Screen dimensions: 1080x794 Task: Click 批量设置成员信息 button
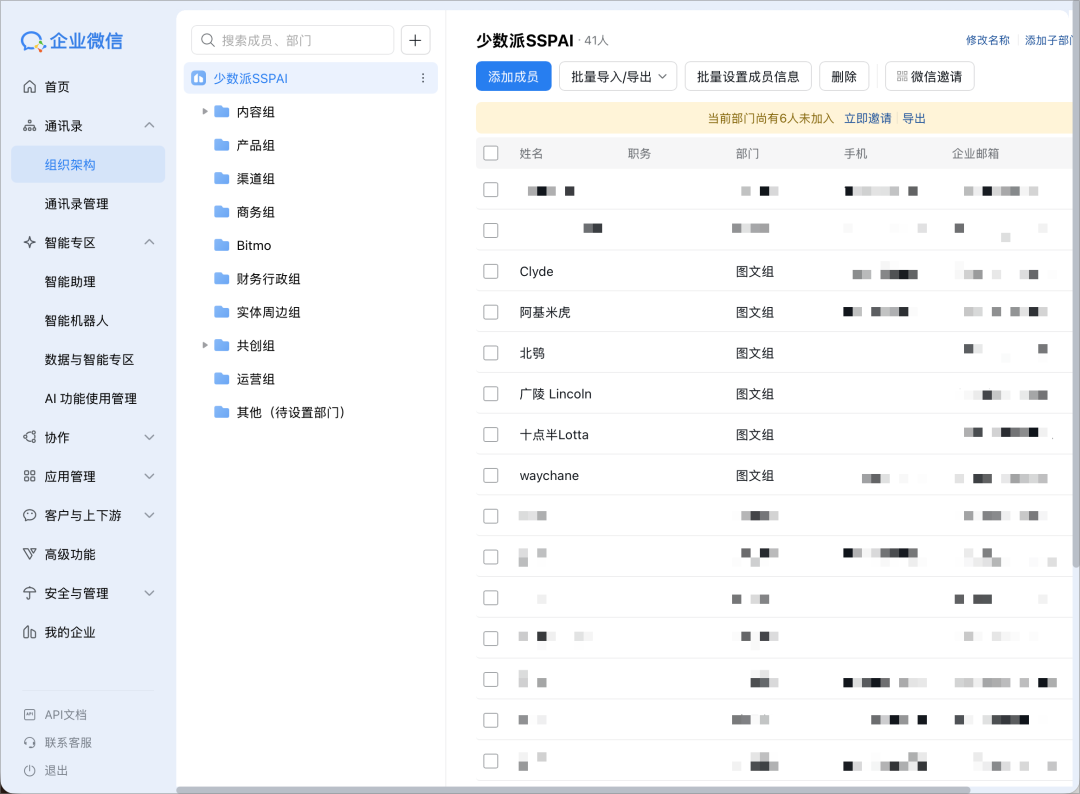tap(748, 76)
